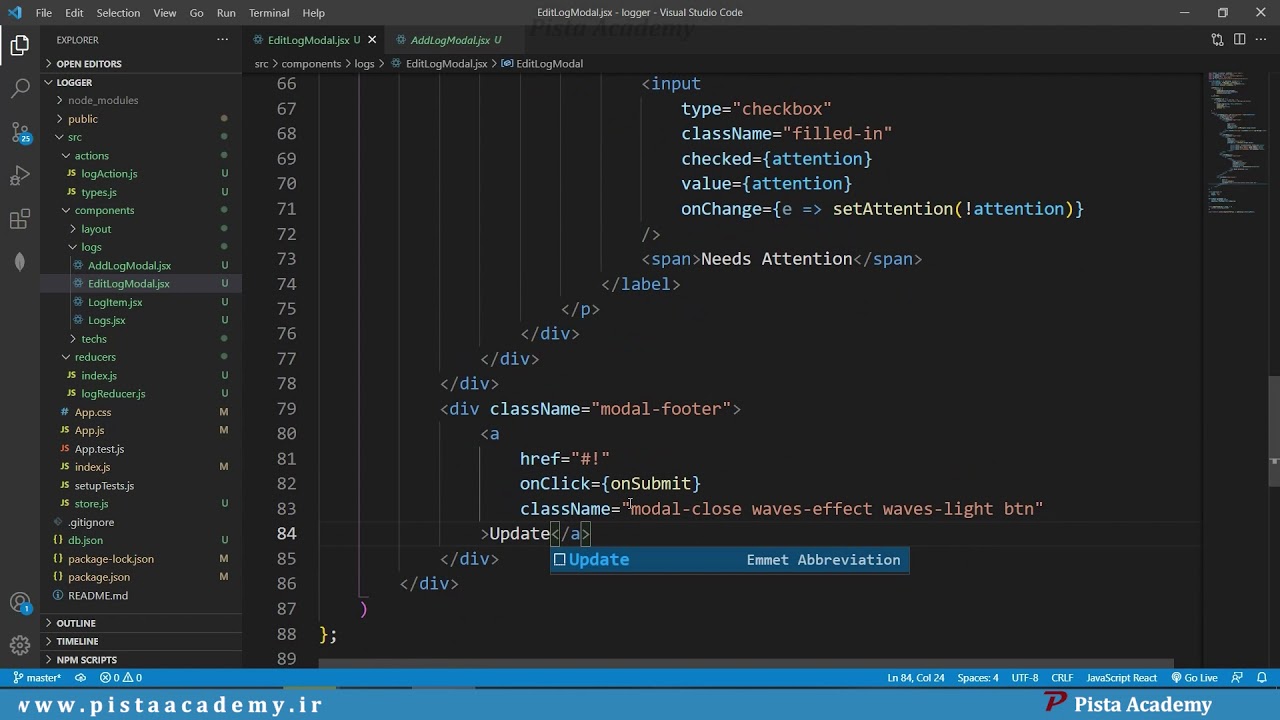Click the notifications bell in status bar
The width and height of the screenshot is (1280, 720).
(x=1261, y=678)
